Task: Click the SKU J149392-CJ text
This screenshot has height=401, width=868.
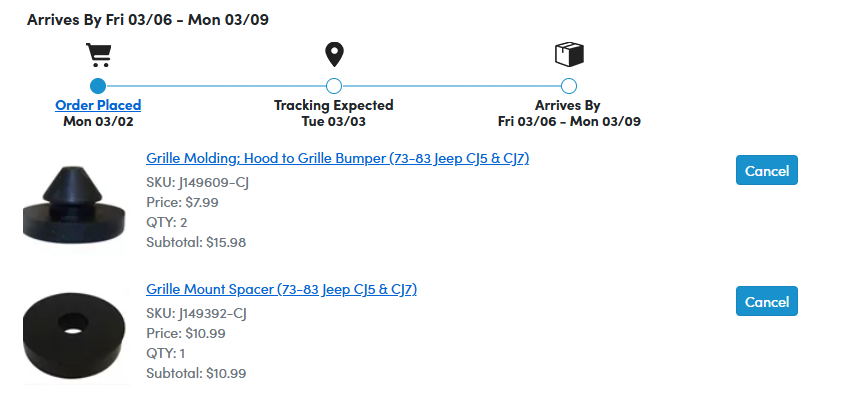Action: (196, 313)
